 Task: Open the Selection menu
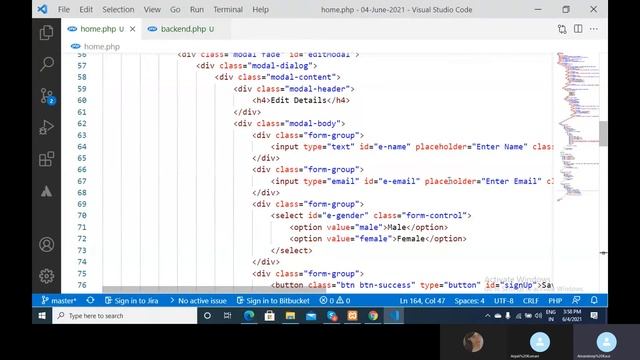pos(118,9)
